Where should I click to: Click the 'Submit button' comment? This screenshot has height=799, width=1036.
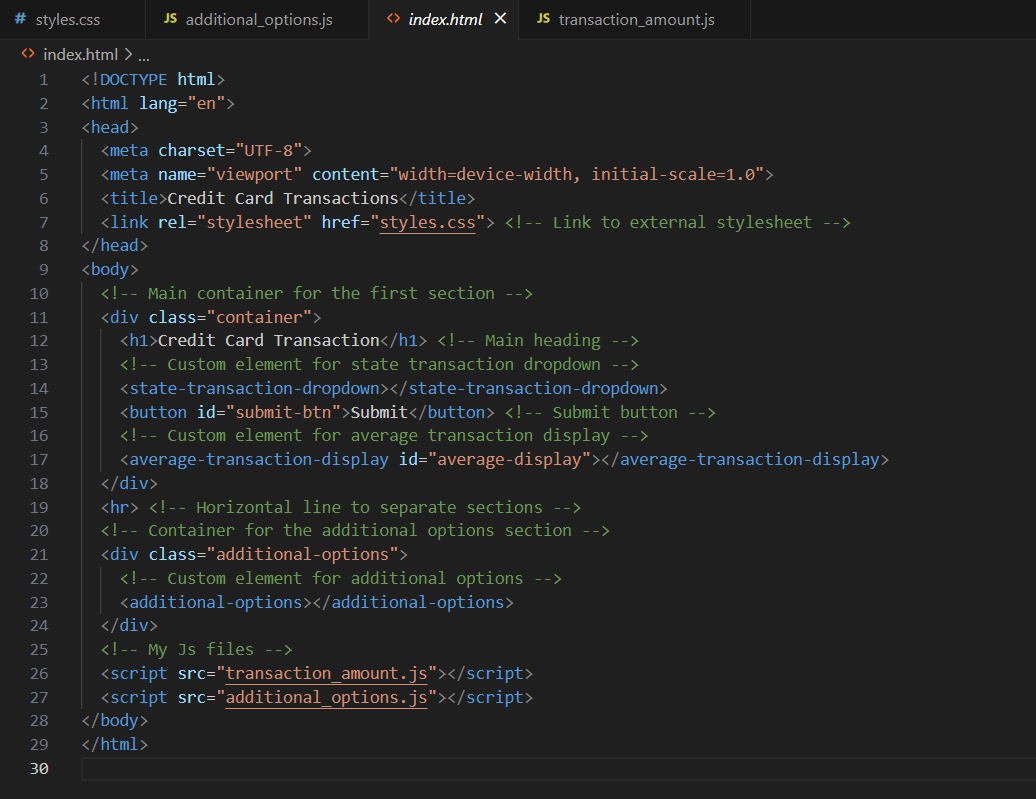[610, 412]
